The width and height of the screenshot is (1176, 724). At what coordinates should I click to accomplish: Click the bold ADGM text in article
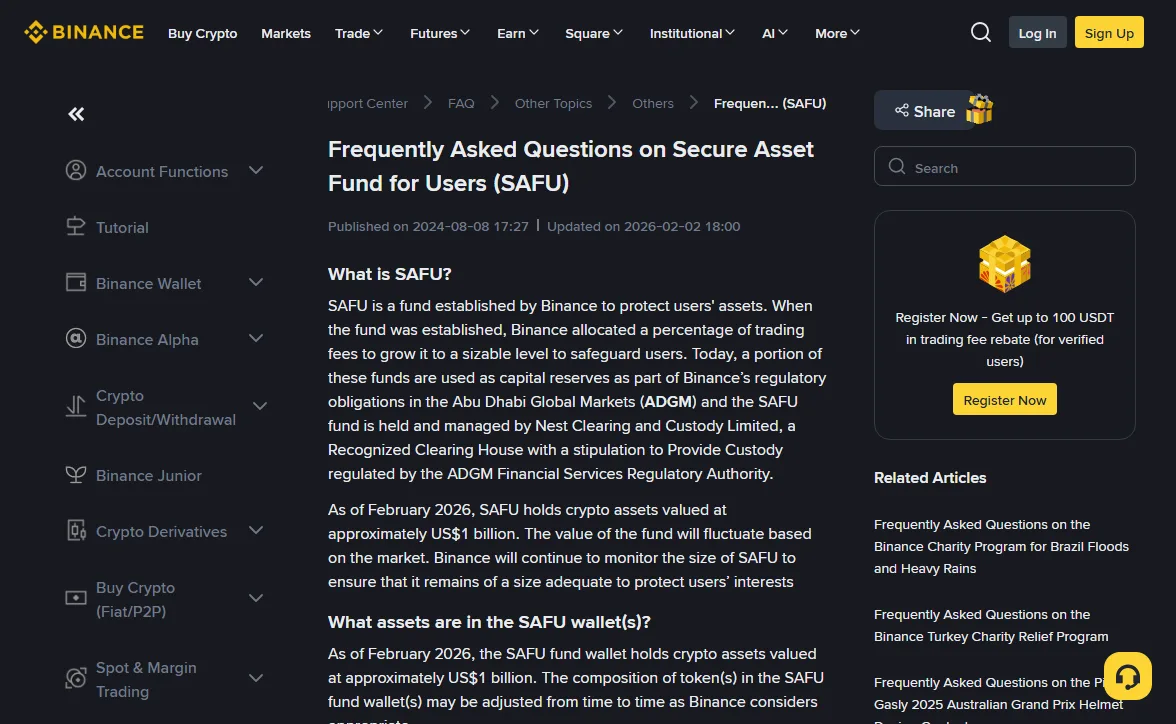pos(668,401)
